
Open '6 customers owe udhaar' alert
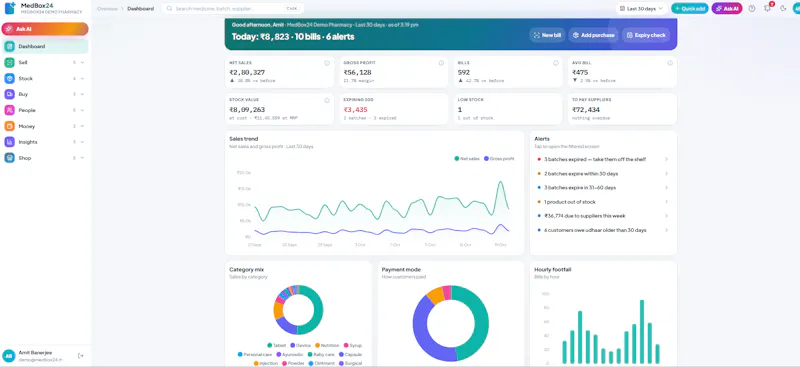coord(603,230)
